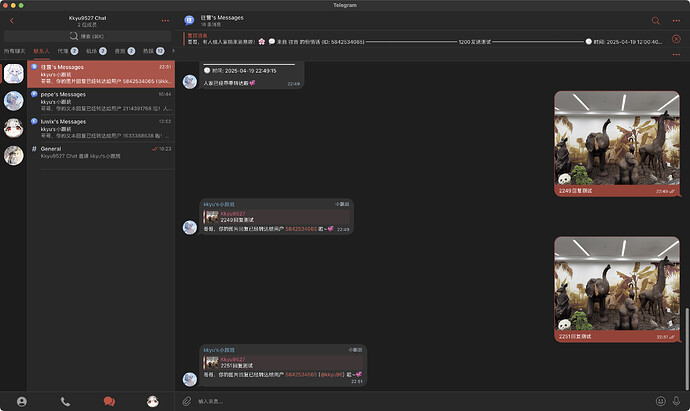The width and height of the screenshot is (690, 411).
Task: Open Settings via avatar in bottom bar
Action: pyautogui.click(x=153, y=401)
